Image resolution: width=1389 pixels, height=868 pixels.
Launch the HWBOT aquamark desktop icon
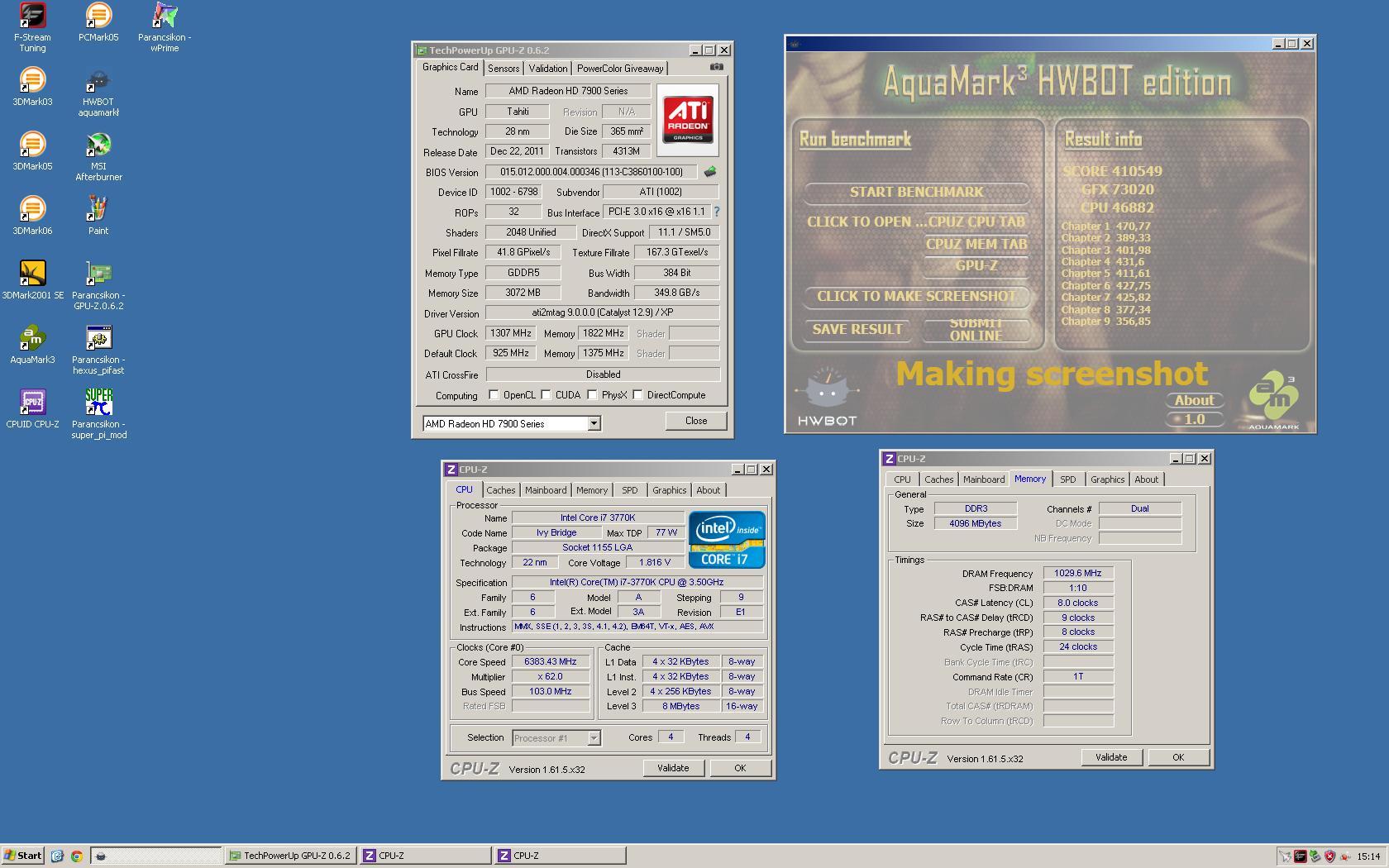tap(98, 93)
